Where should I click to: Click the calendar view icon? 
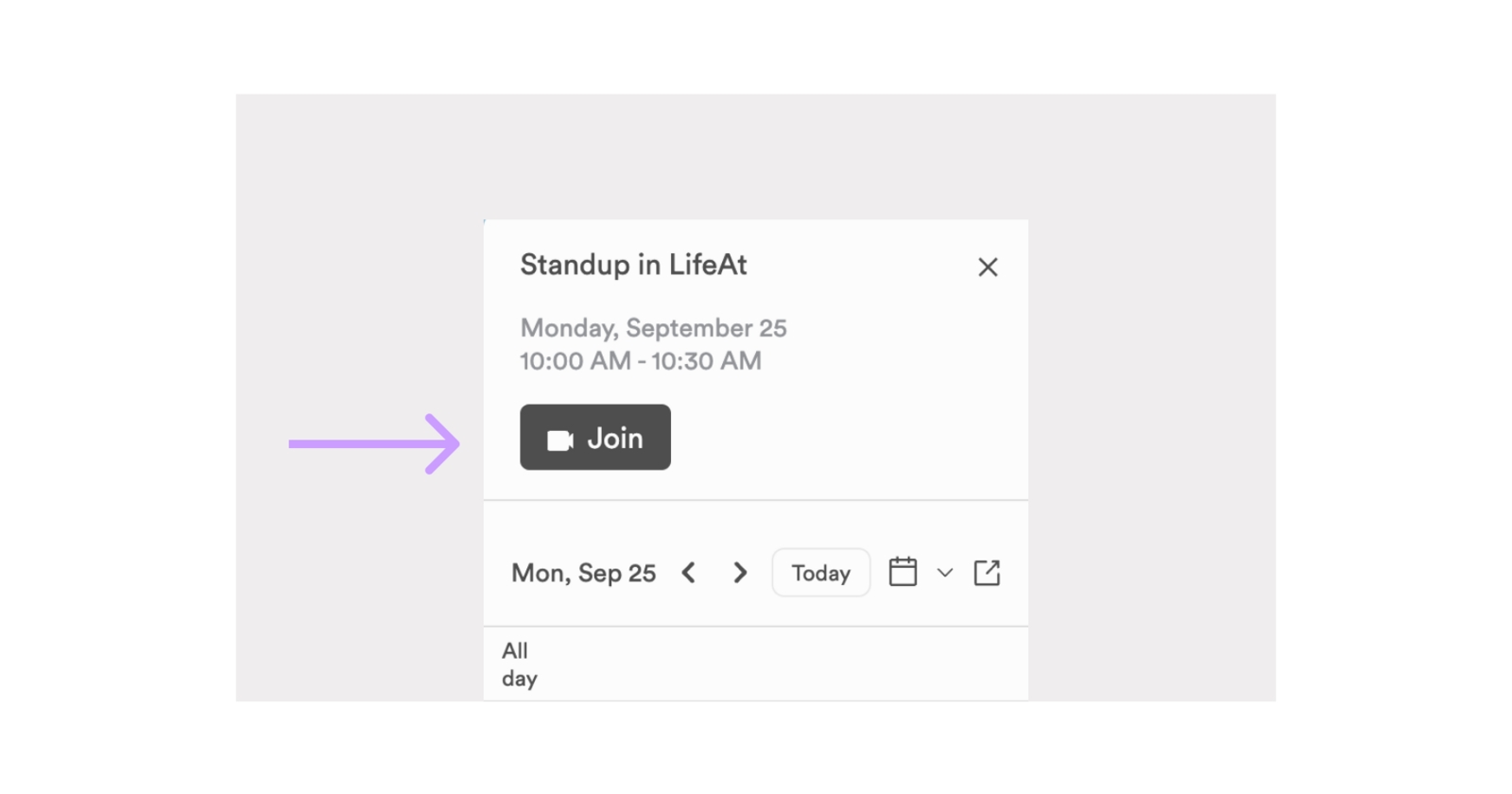pyautogui.click(x=902, y=572)
